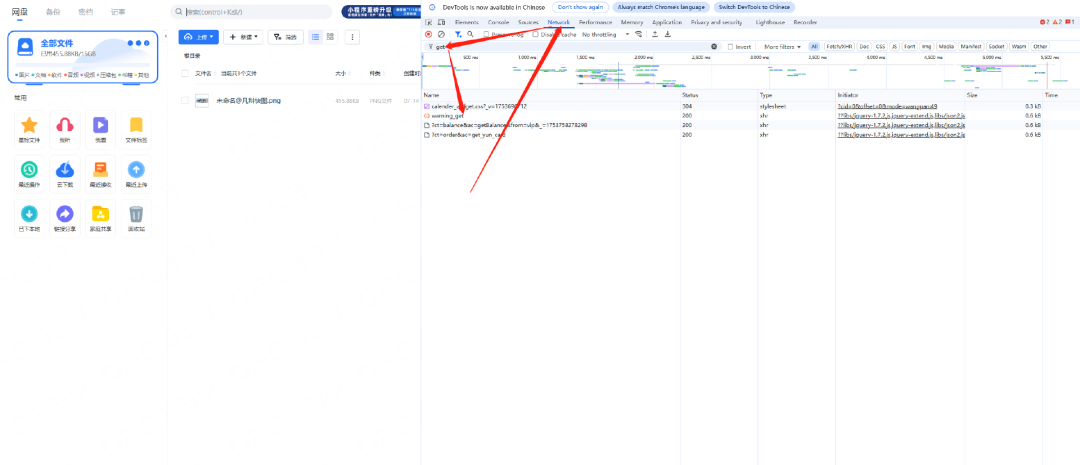This screenshot has width=1080, height=465.
Task: Switch to the Application tab
Action: (667, 23)
